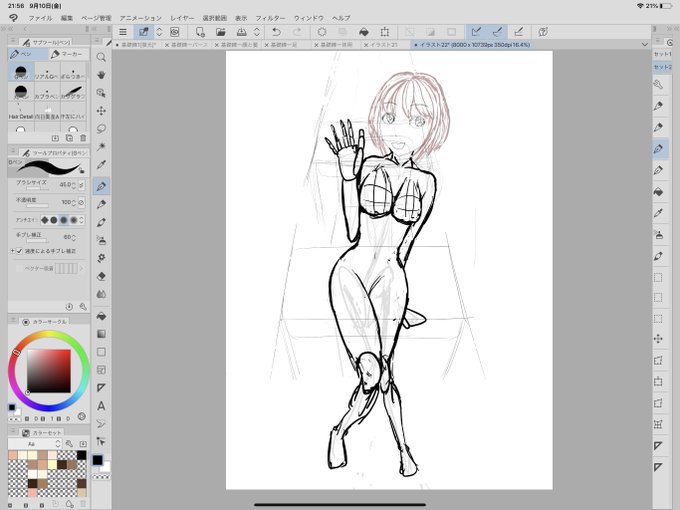Click the Clear/delete circle icon in the command bar
Image resolution: width=680 pixels, height=510 pixels.
[322, 32]
